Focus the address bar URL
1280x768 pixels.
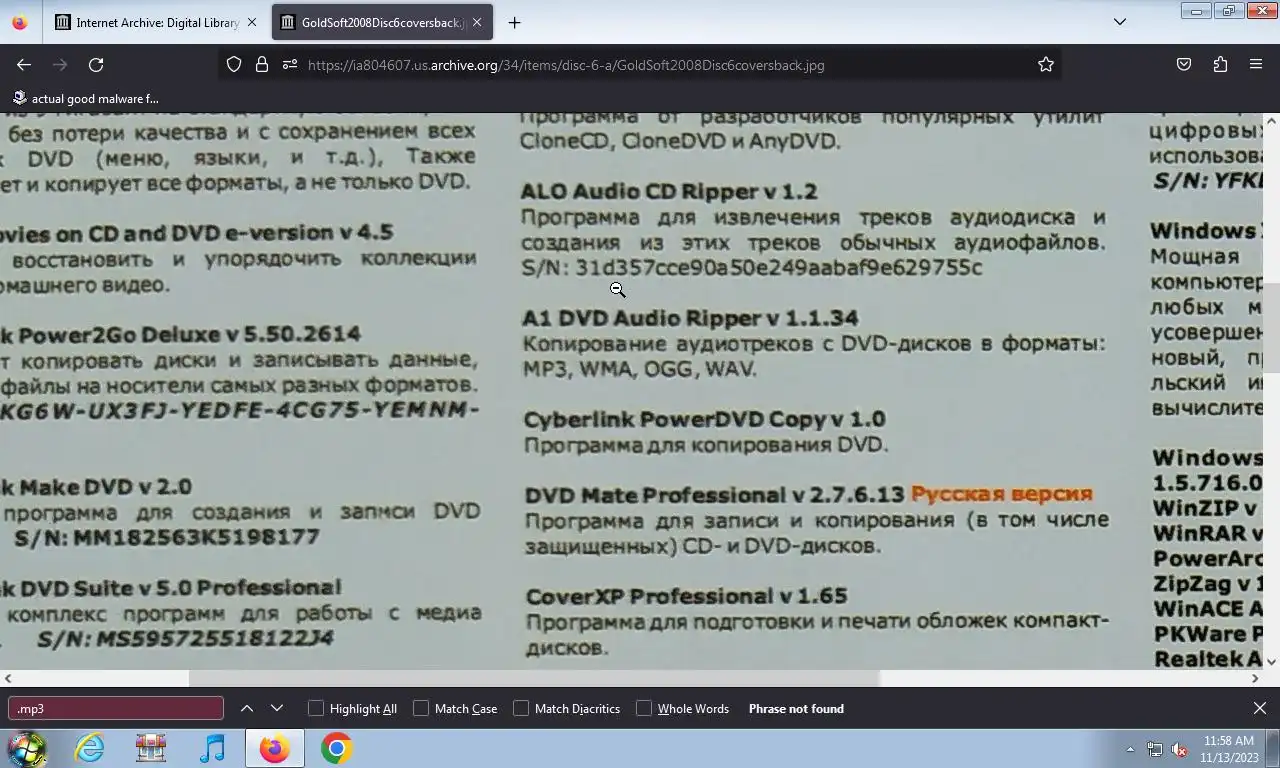click(x=566, y=65)
